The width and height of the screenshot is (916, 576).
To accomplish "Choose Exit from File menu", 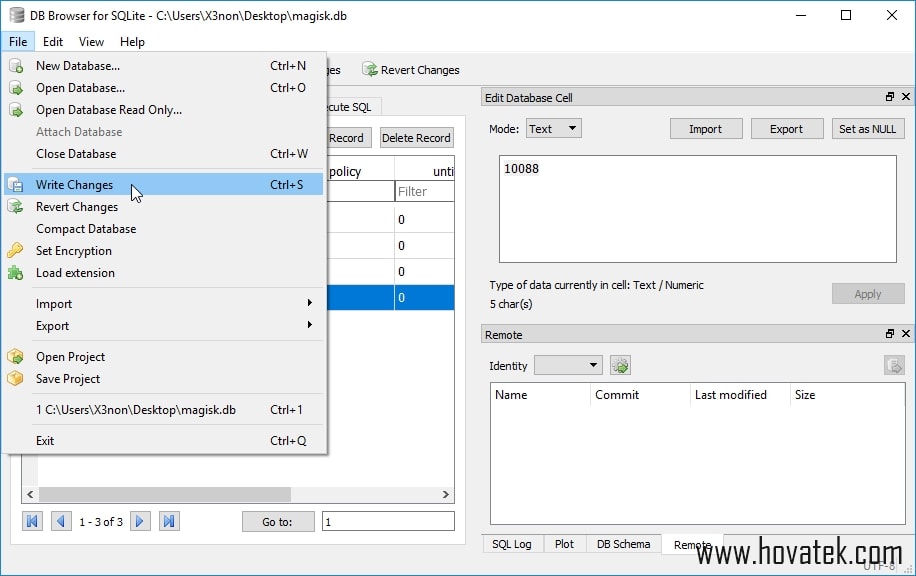I will [x=164, y=440].
